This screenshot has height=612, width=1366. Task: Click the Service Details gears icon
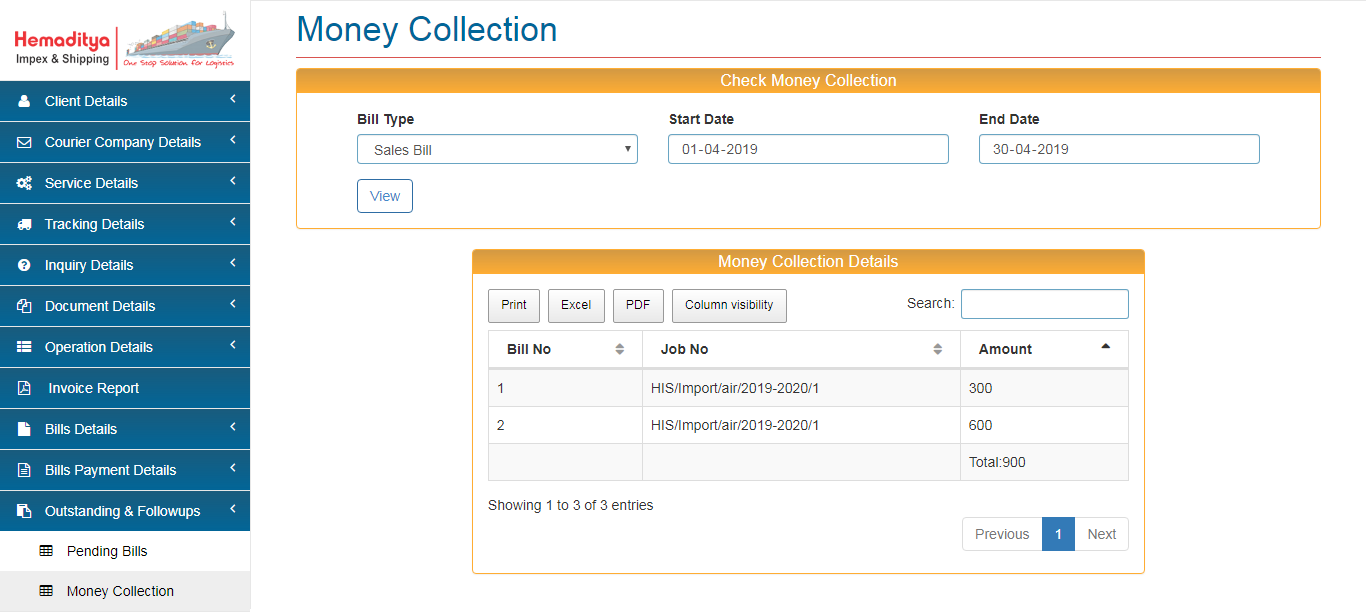pos(24,183)
